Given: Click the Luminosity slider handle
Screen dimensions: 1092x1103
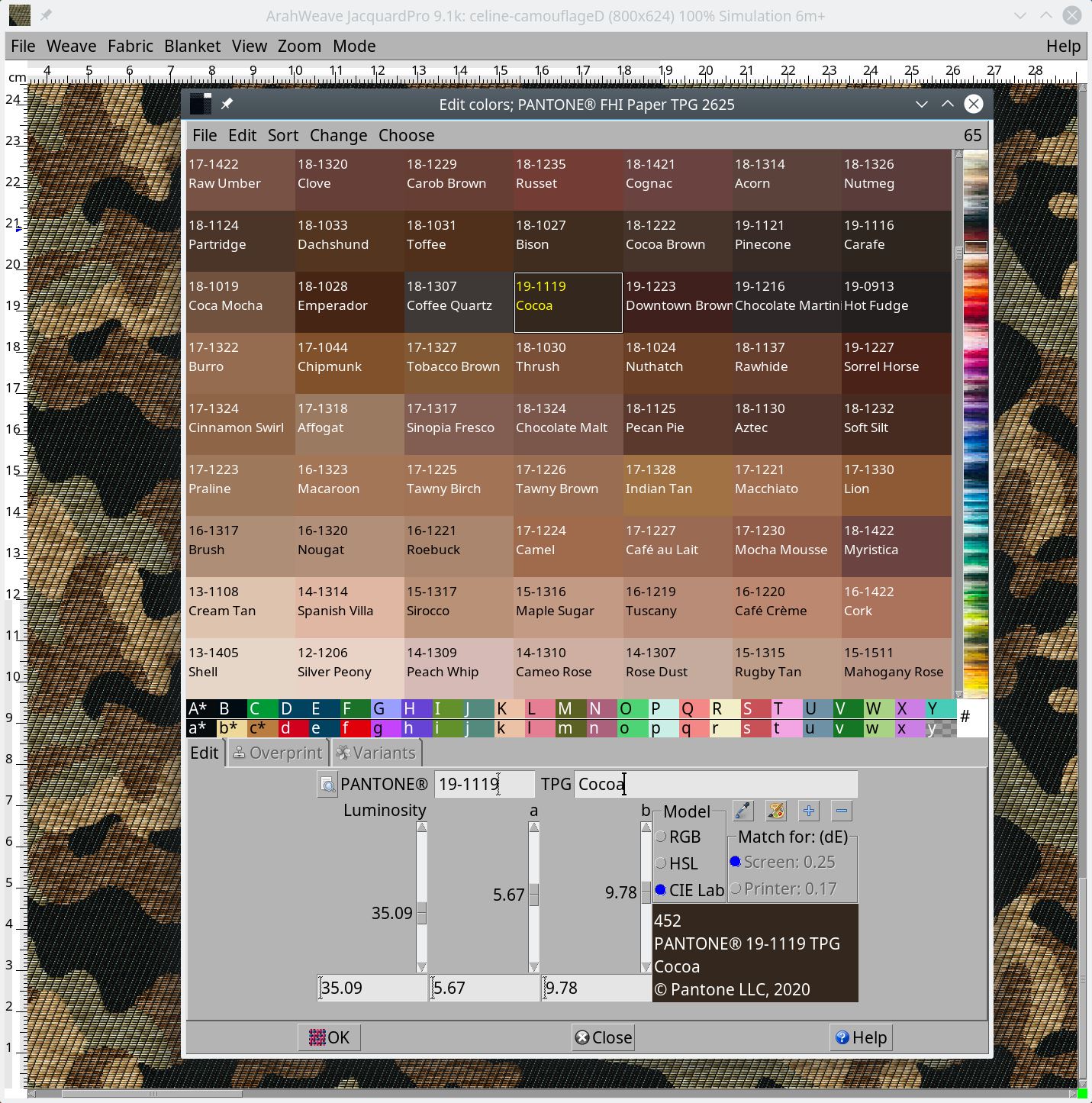Looking at the screenshot, I should (421, 913).
